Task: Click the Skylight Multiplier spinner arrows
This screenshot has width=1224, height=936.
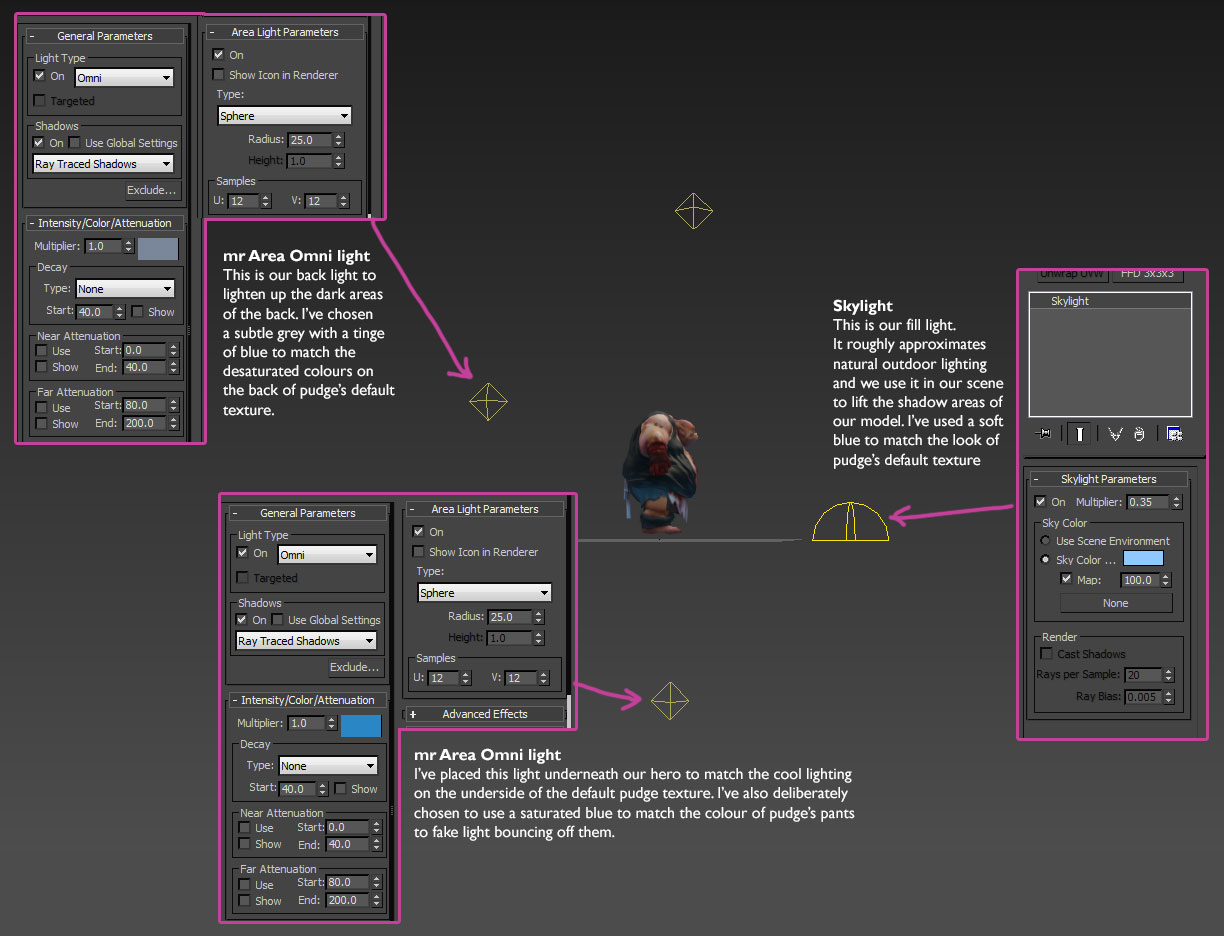Action: (x=1176, y=502)
